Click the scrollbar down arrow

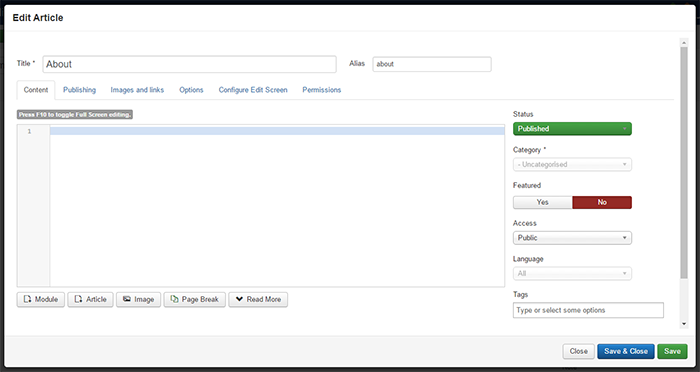pos(684,324)
